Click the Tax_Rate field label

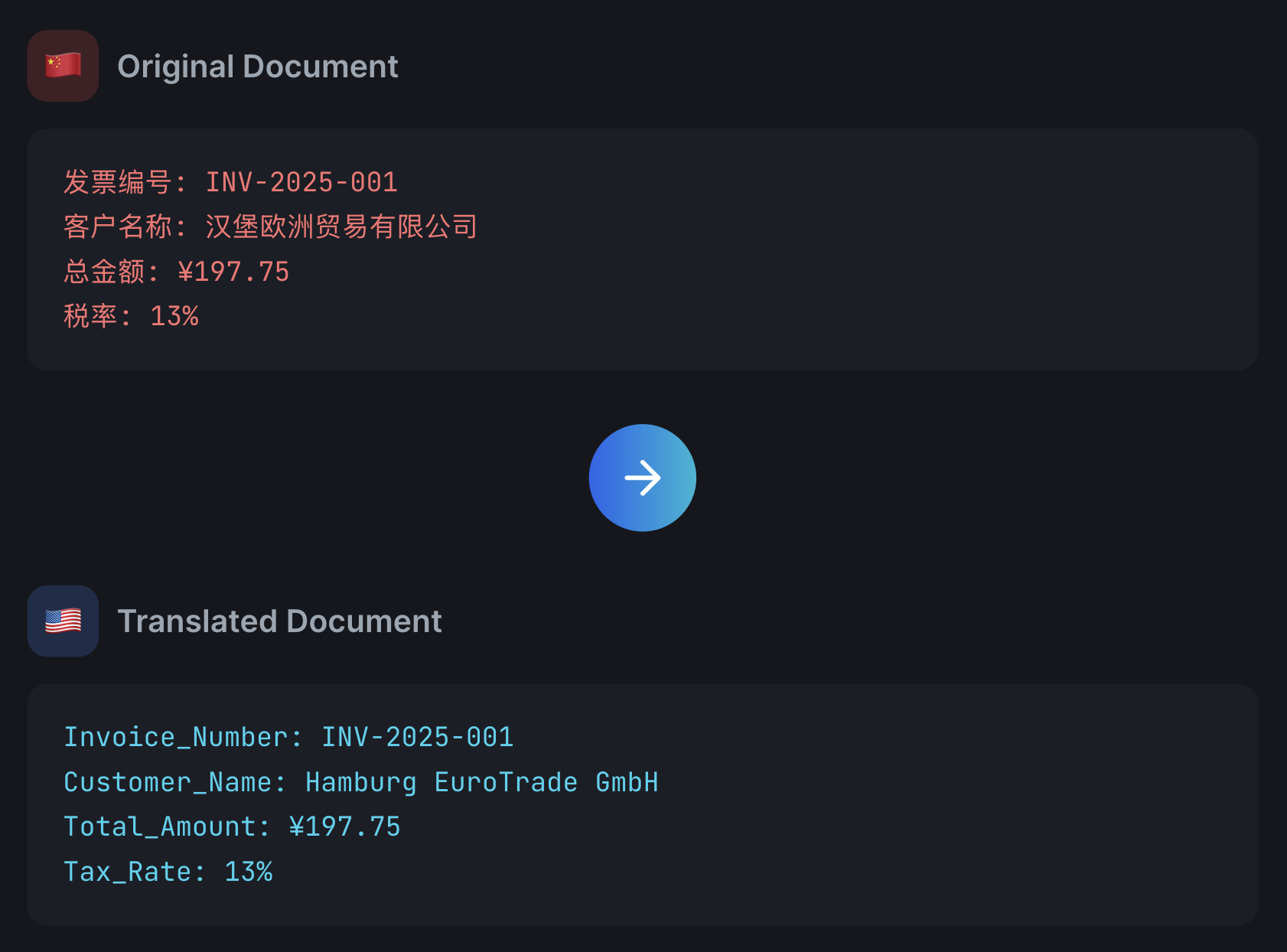tap(127, 872)
